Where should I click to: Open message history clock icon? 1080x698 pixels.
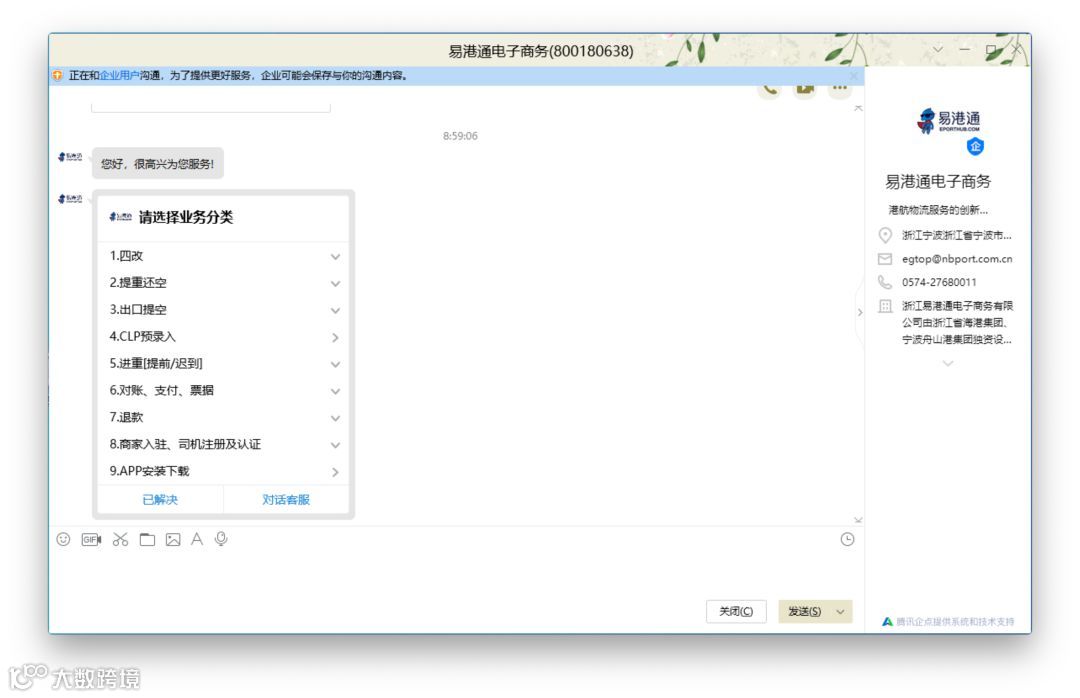(847, 540)
